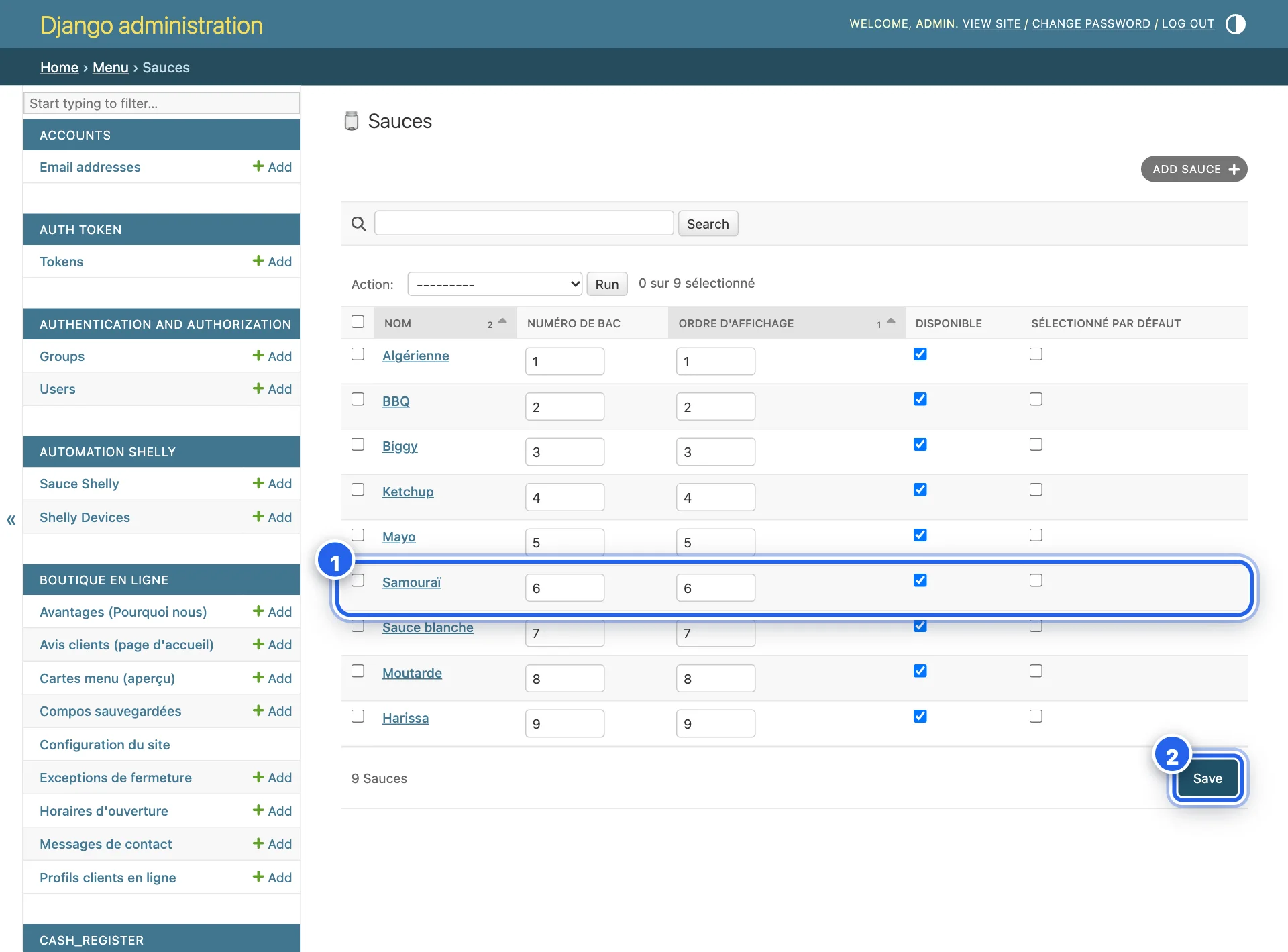Click the plus icon on Add Sauce button
The height and width of the screenshot is (952, 1288).
pos(1234,170)
